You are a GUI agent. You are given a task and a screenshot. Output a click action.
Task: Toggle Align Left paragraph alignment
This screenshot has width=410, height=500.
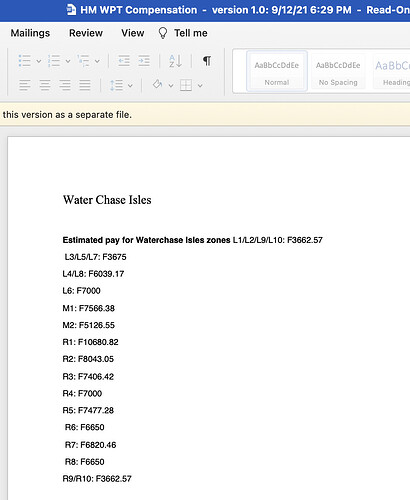(x=25, y=85)
